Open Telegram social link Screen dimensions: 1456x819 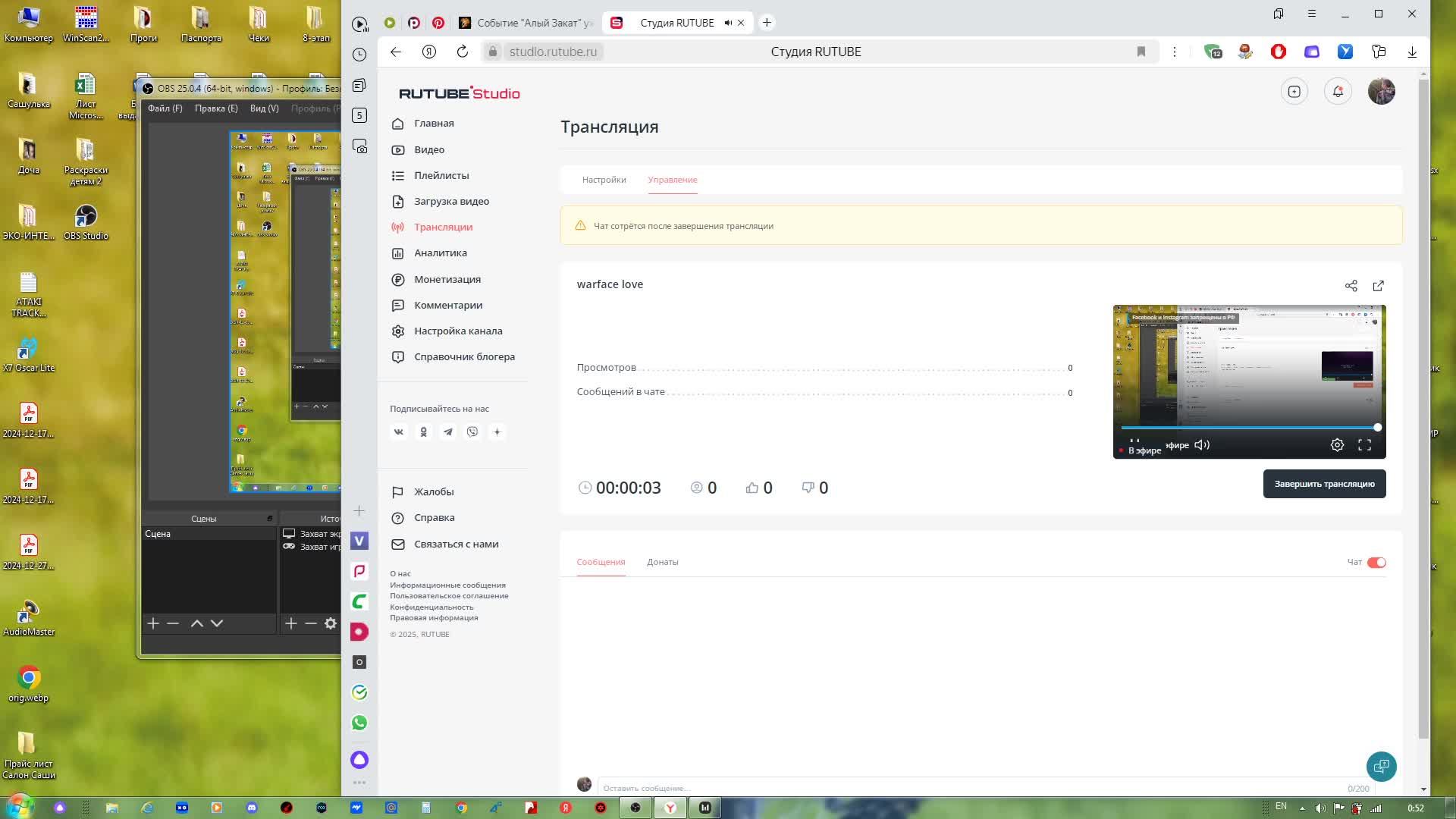448,432
